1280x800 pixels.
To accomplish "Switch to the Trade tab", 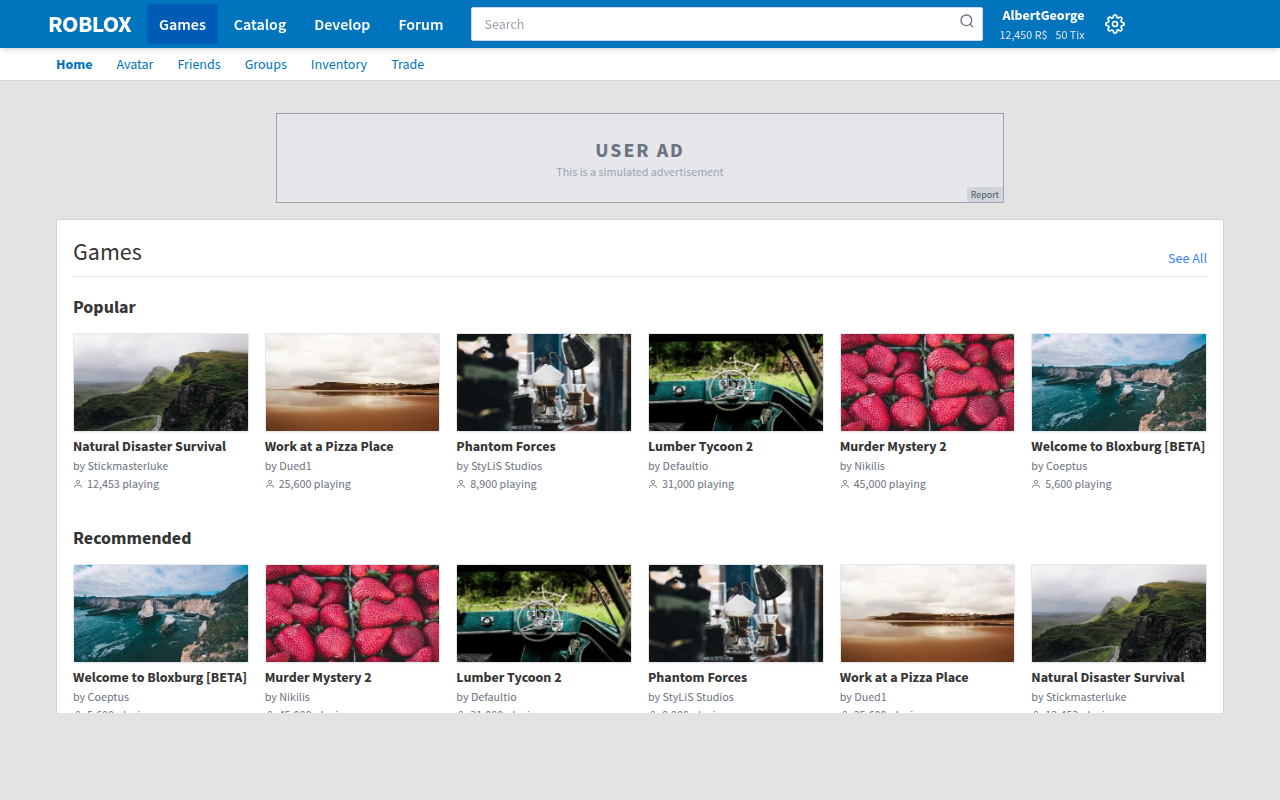I will pyautogui.click(x=408, y=64).
